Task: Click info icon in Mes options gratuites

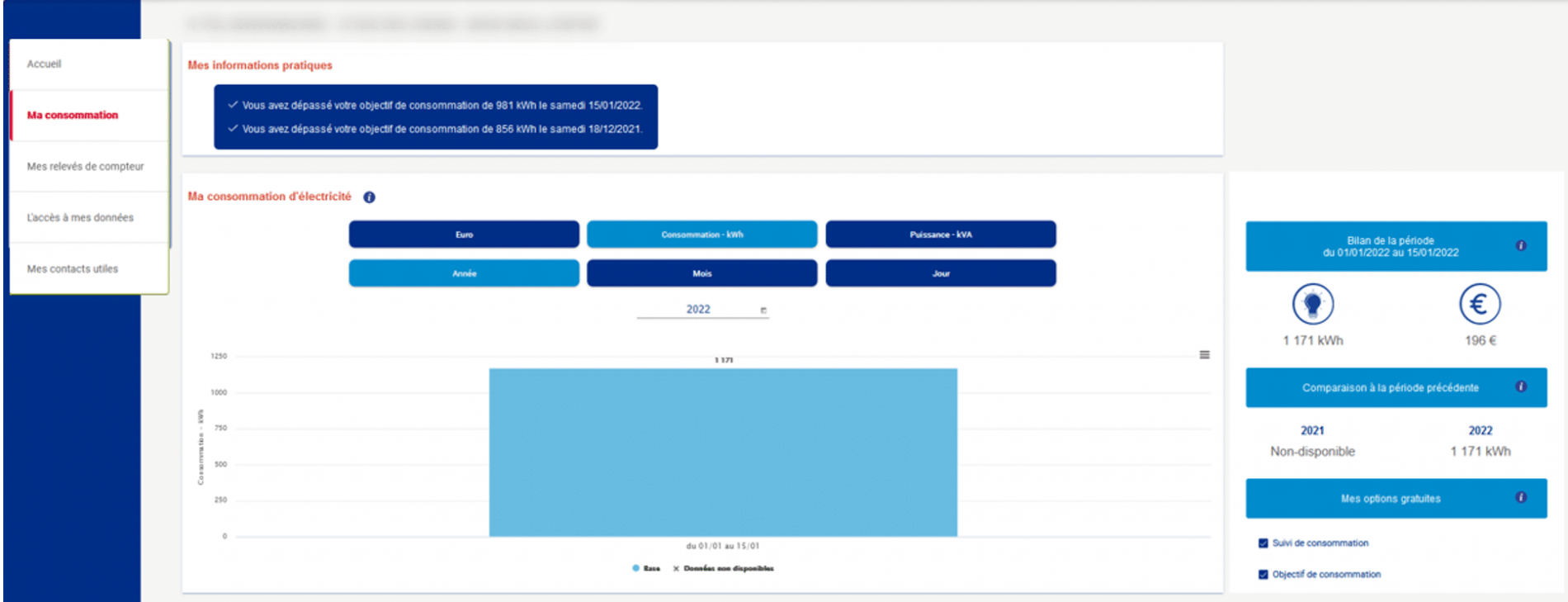Action: pyautogui.click(x=1520, y=498)
